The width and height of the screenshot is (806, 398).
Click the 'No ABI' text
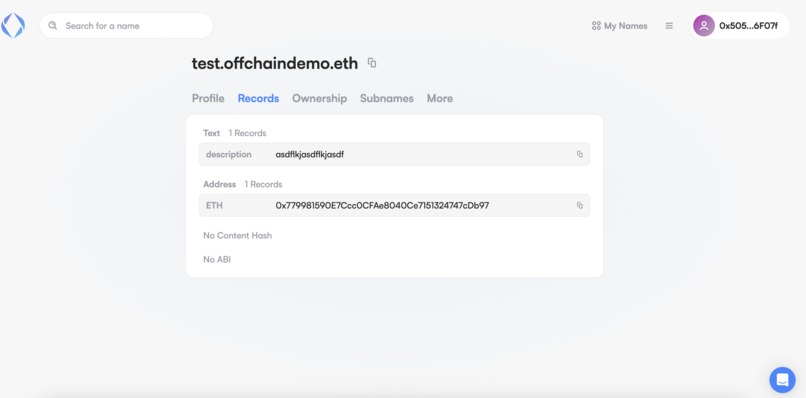[217, 260]
